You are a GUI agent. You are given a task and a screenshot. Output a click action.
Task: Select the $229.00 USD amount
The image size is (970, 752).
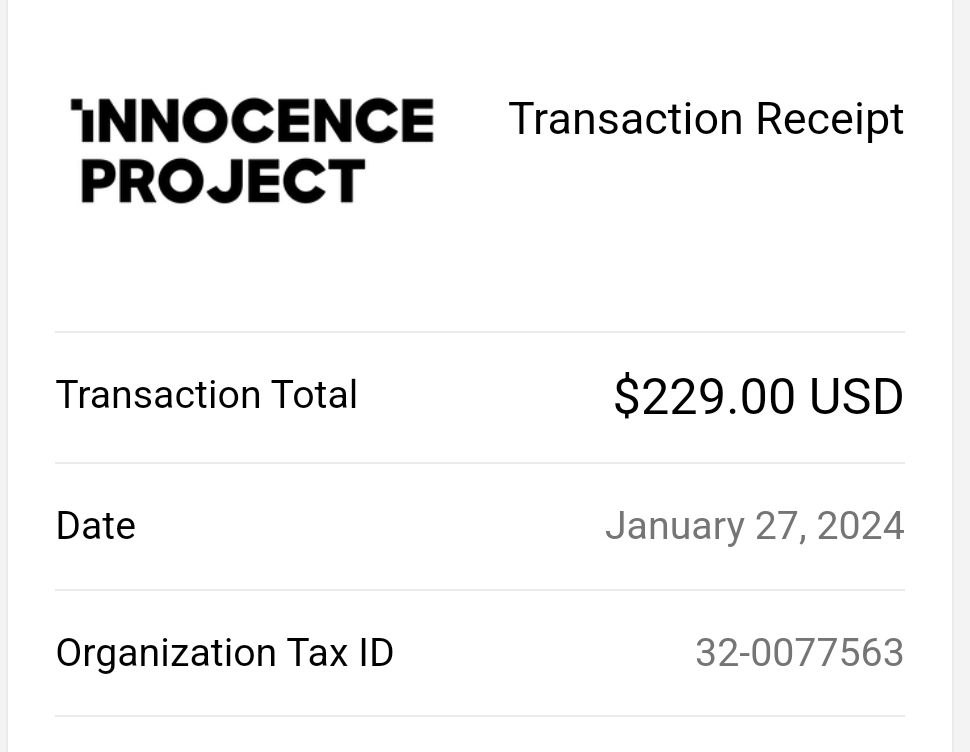[x=758, y=396]
